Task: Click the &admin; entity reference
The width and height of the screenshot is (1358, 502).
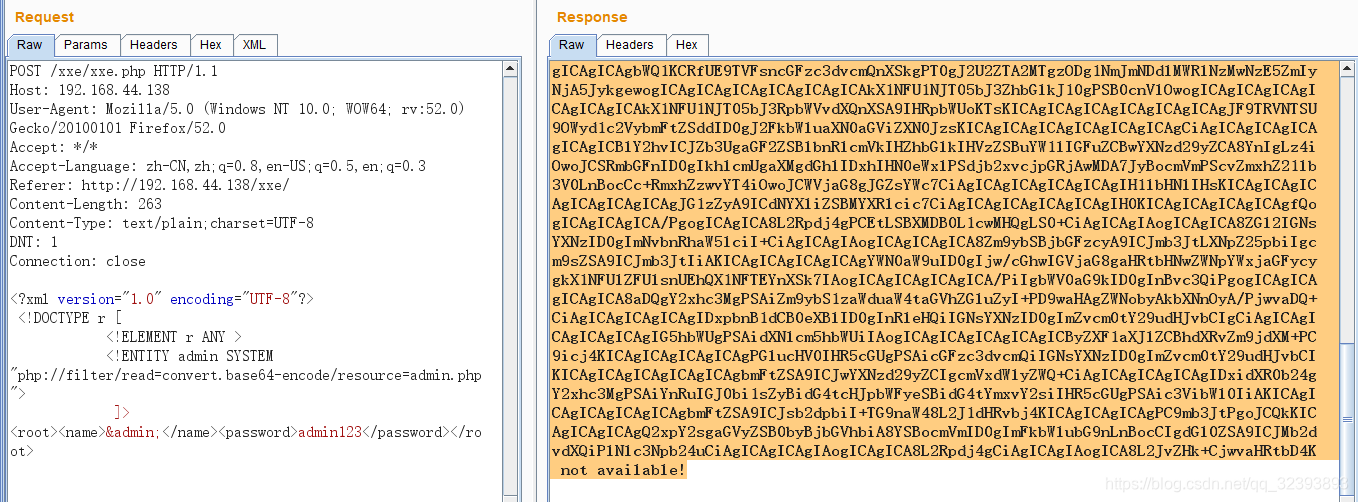Action: click(134, 432)
